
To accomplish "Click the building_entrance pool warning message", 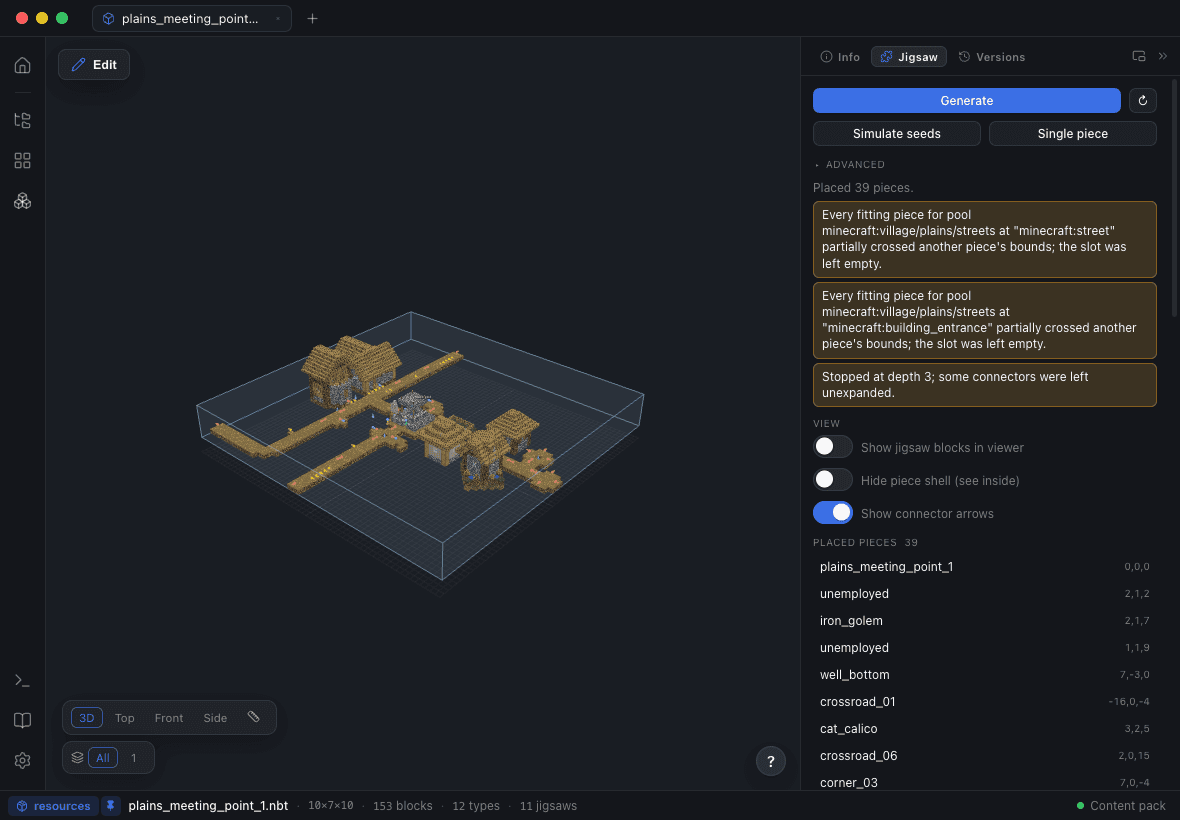I will point(984,320).
